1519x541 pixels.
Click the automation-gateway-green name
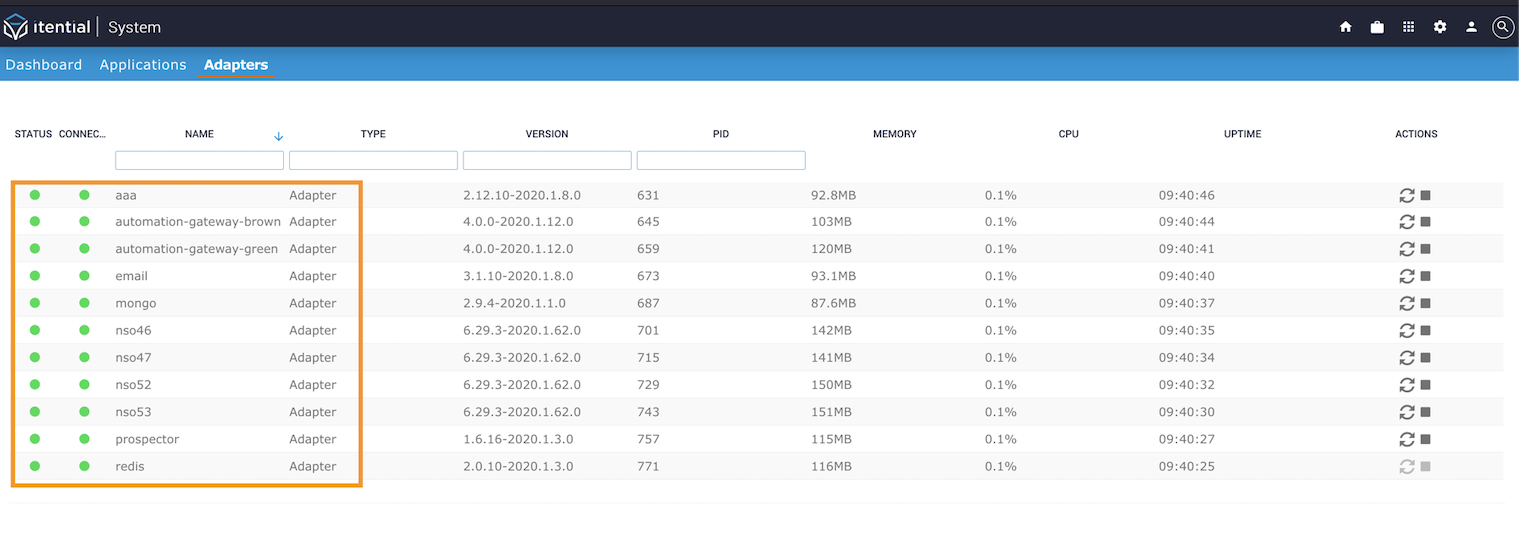(x=197, y=249)
